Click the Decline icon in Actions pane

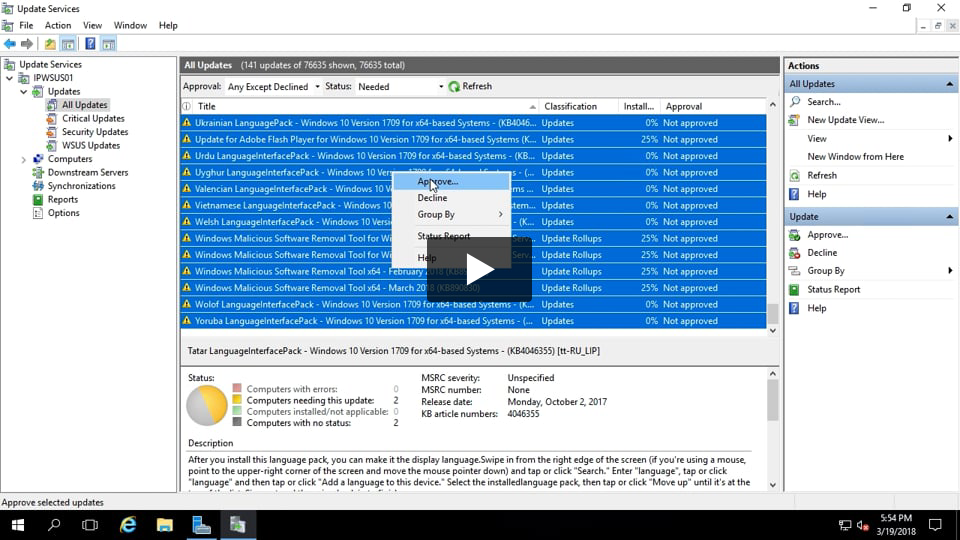tap(795, 253)
